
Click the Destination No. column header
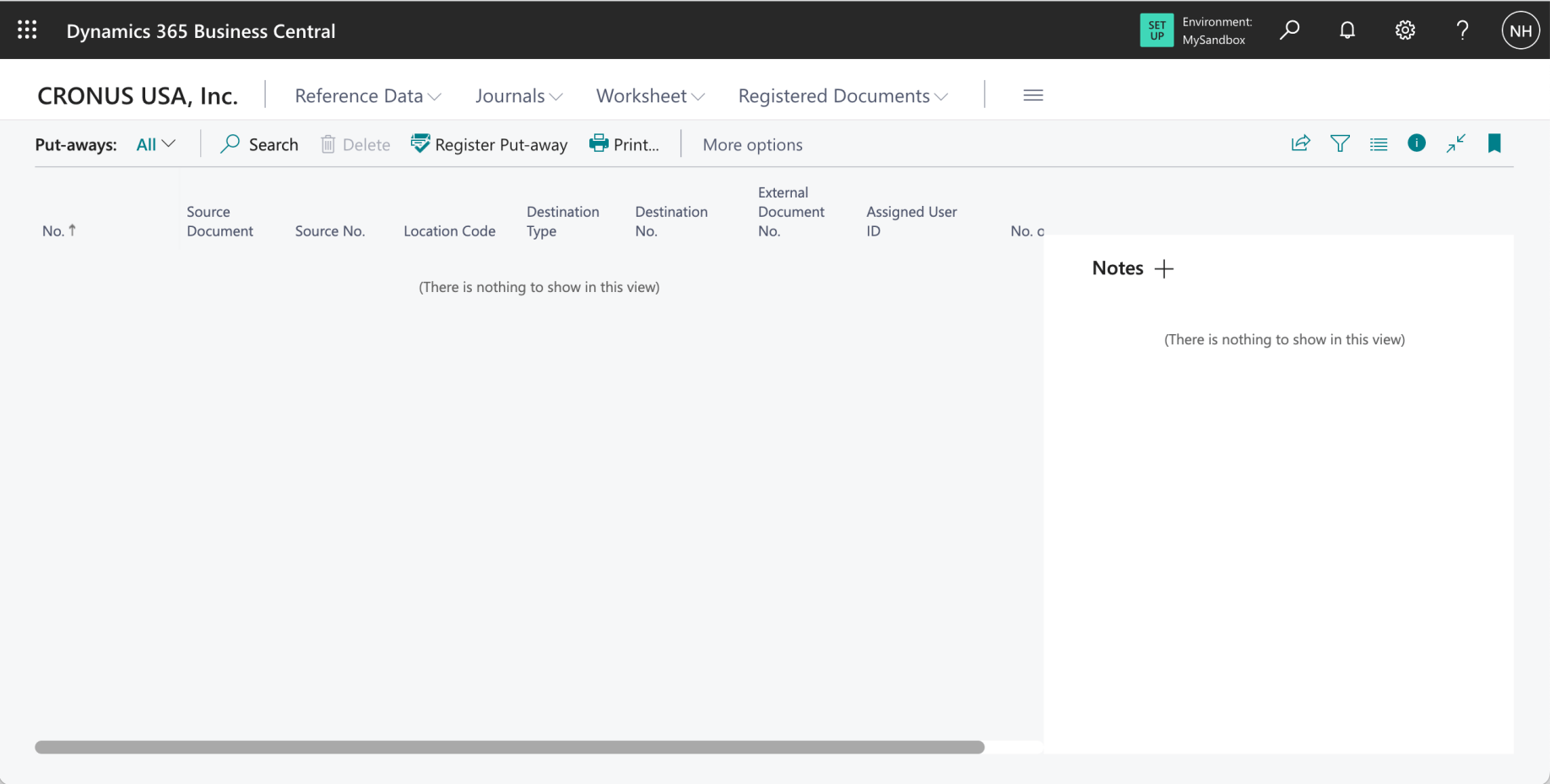(671, 221)
